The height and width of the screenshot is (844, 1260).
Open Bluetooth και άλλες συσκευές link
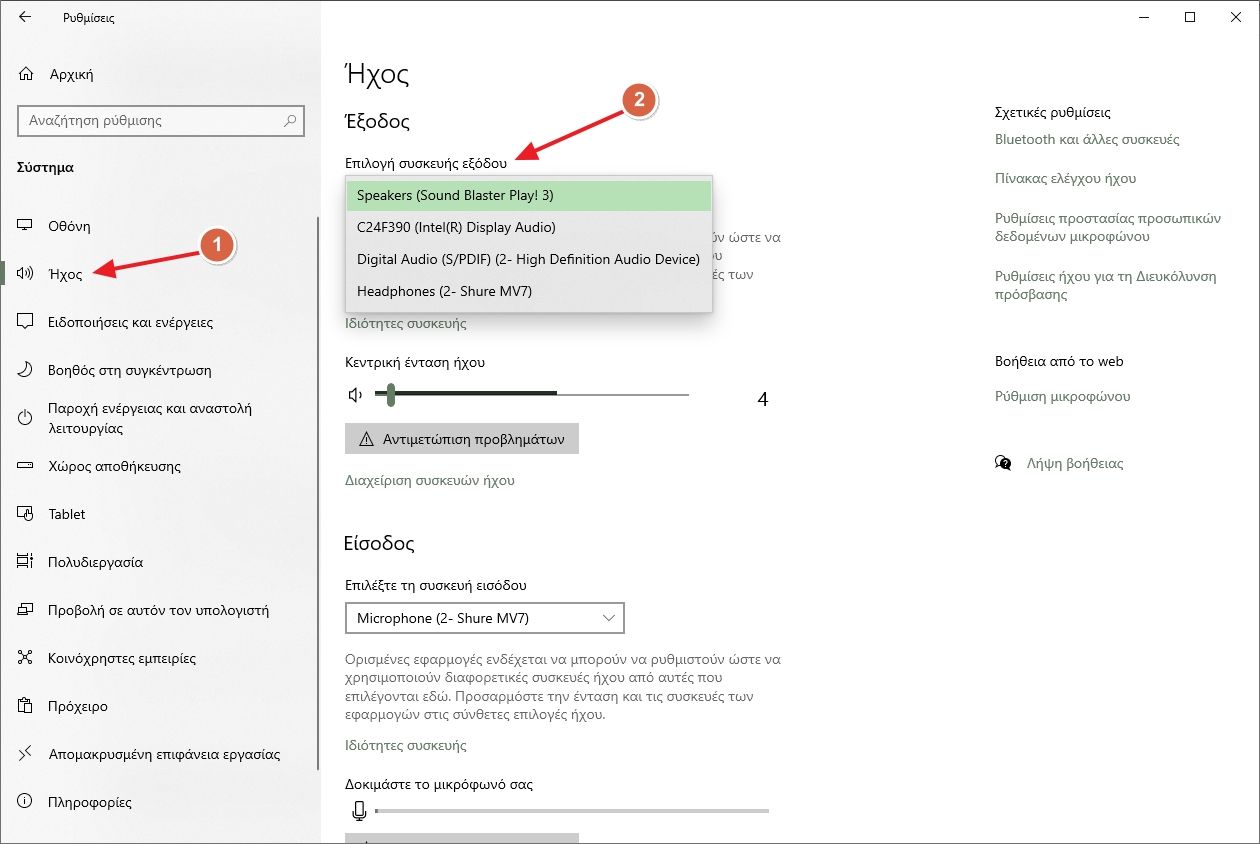[1087, 139]
